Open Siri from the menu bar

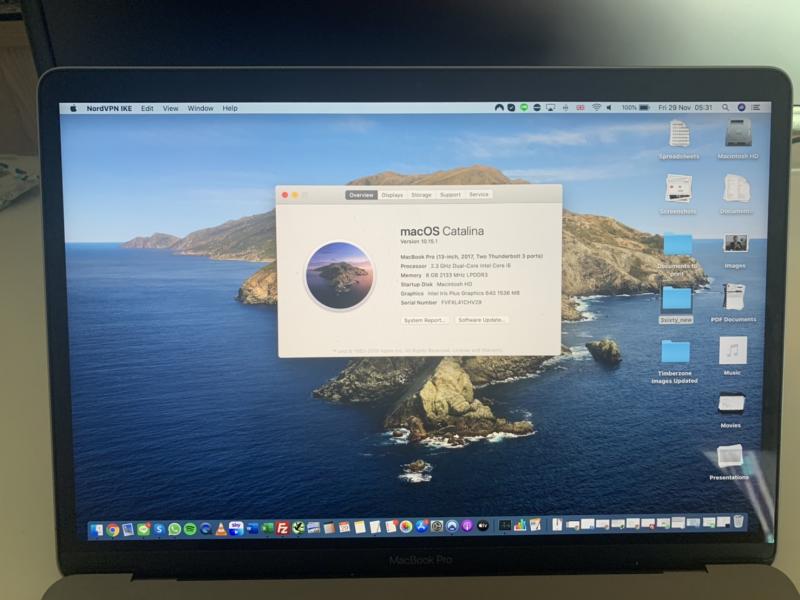coord(741,108)
